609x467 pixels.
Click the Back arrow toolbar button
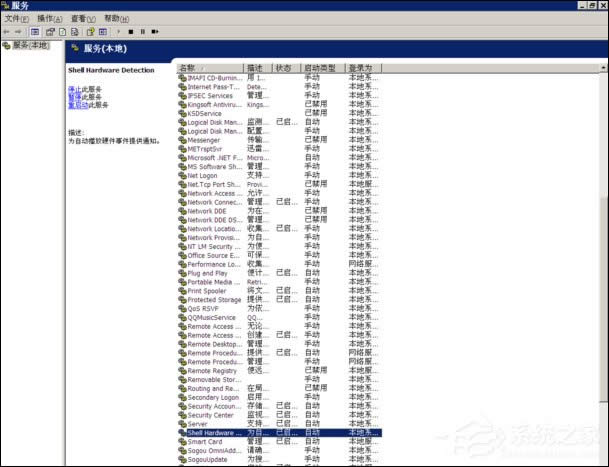pyautogui.click(x=8, y=31)
